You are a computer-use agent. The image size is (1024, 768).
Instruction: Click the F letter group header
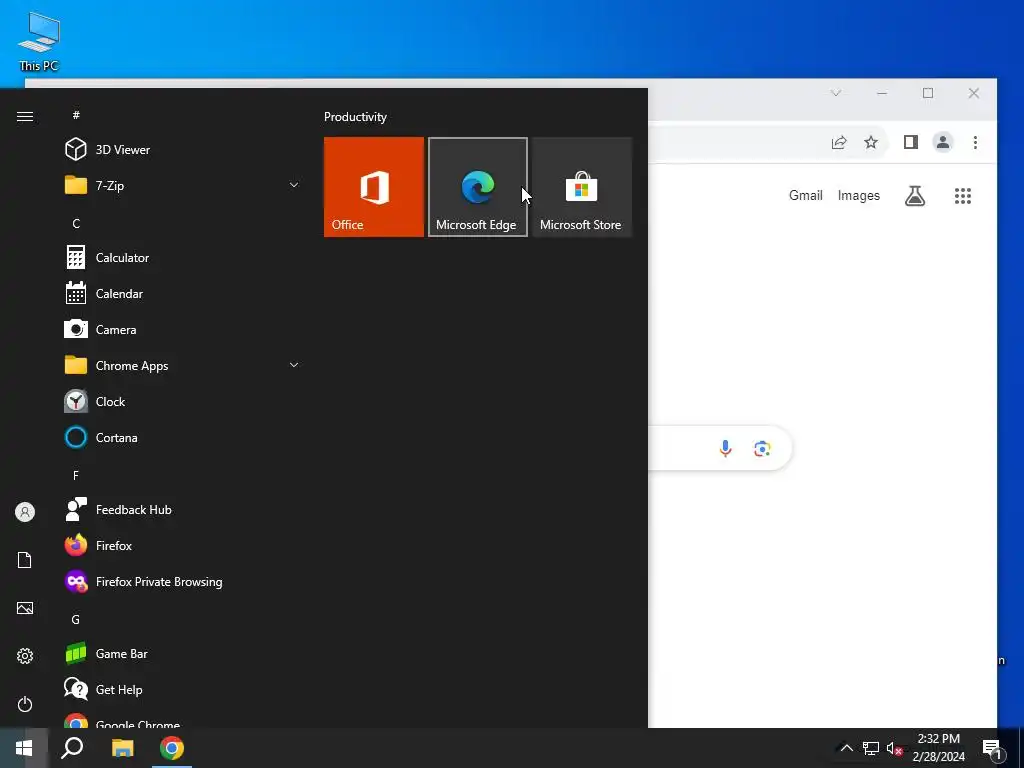point(76,475)
